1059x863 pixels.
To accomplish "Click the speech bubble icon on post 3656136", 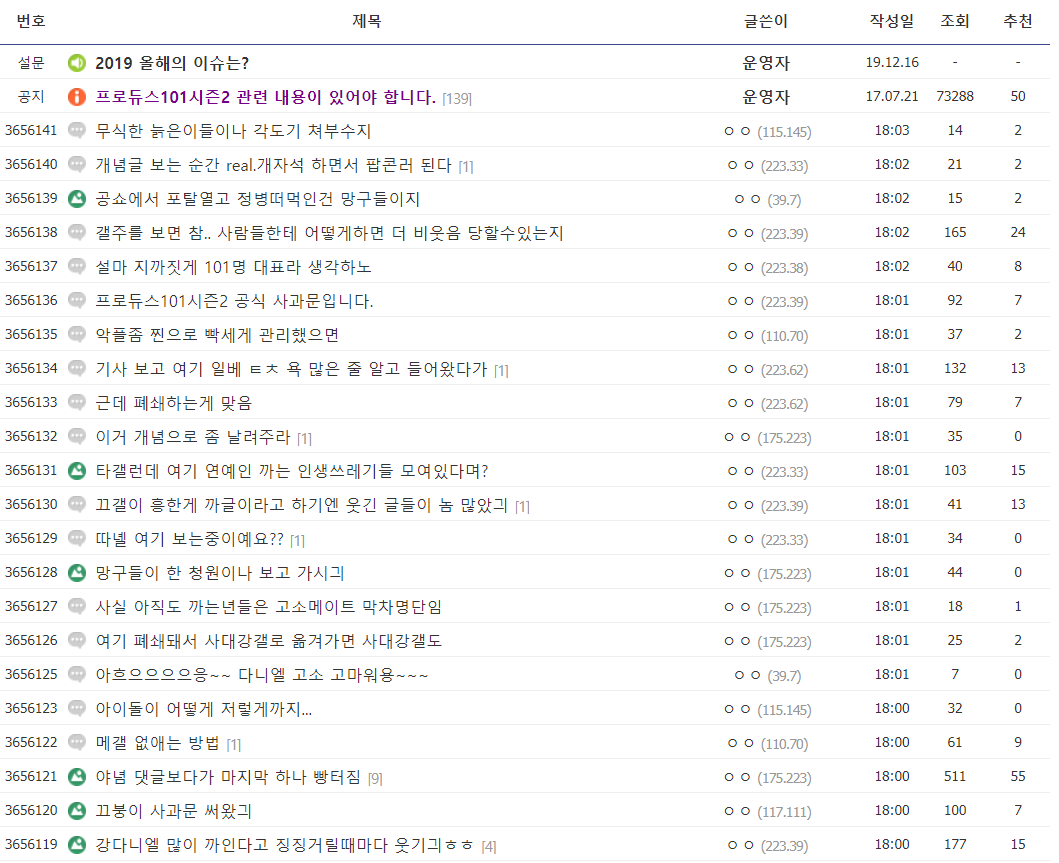I will point(77,301).
